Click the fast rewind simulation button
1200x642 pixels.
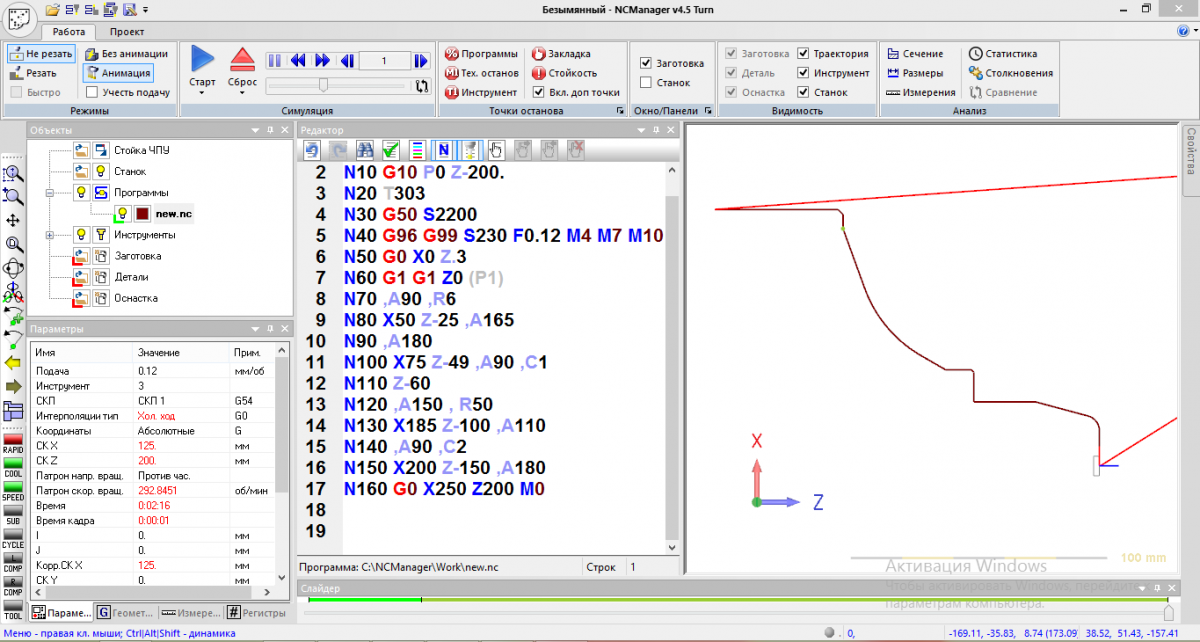298,61
